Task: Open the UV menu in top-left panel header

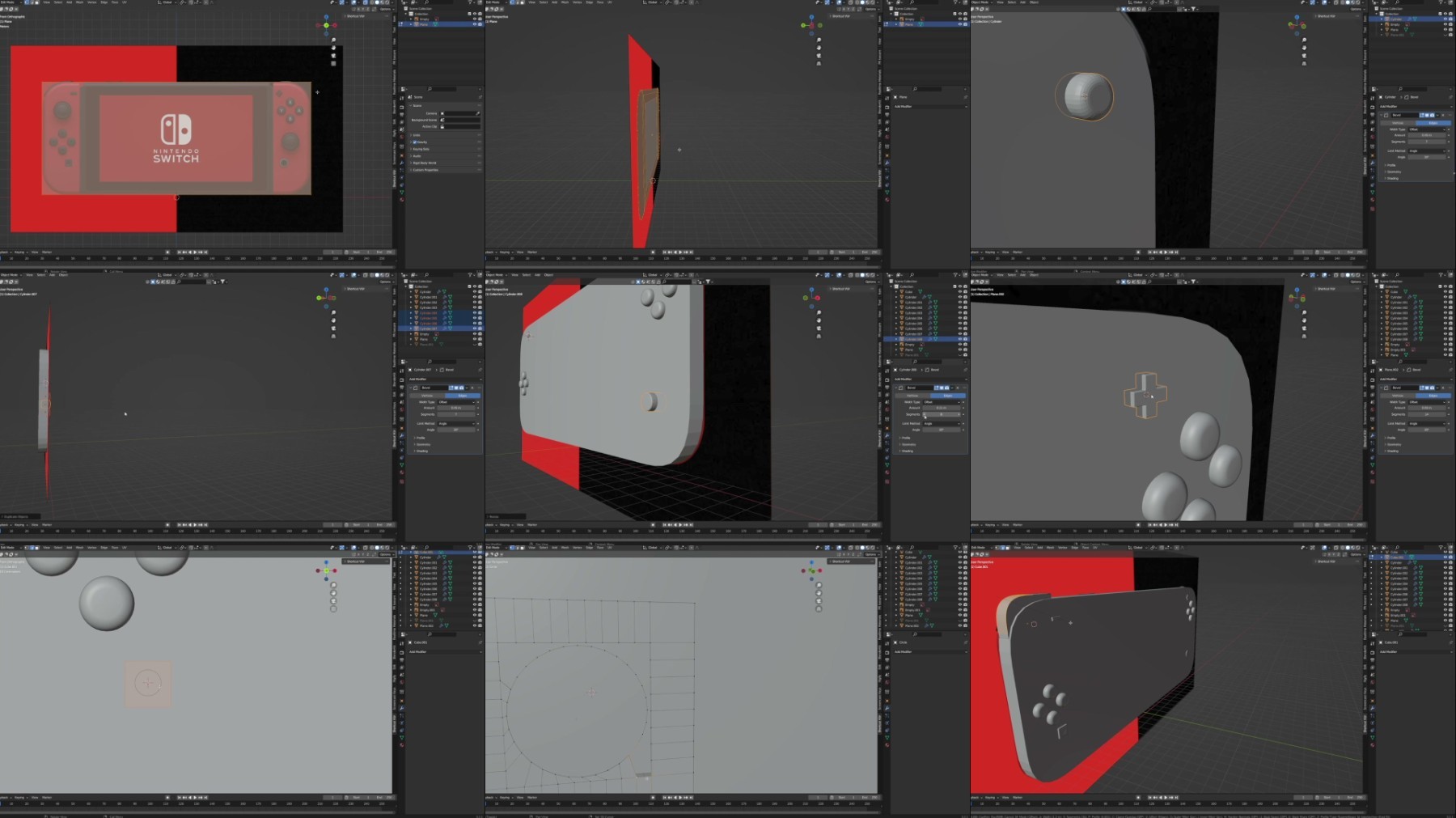Action: pyautogui.click(x=124, y=2)
